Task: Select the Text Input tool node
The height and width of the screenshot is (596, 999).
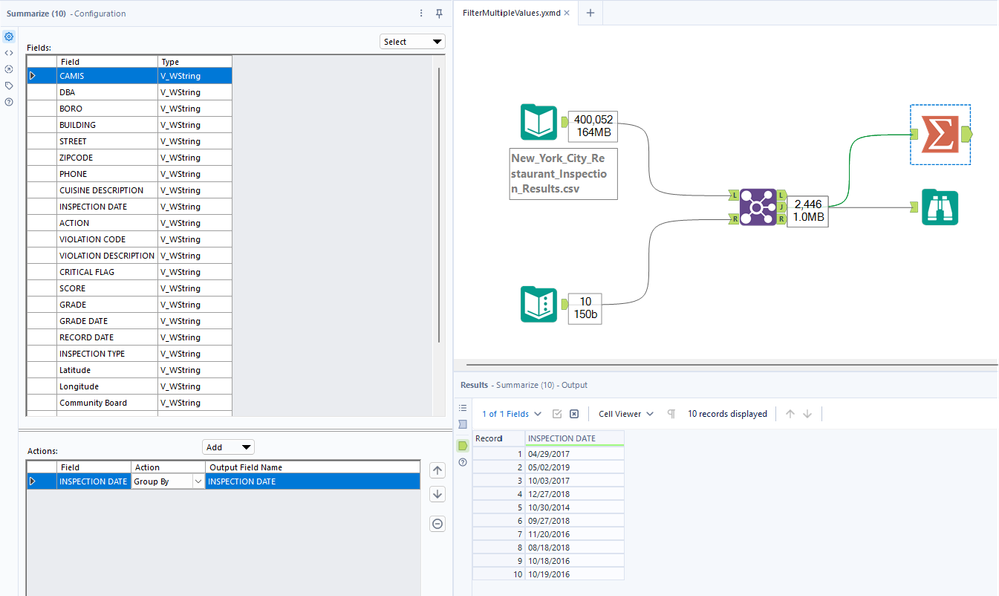Action: pos(538,304)
